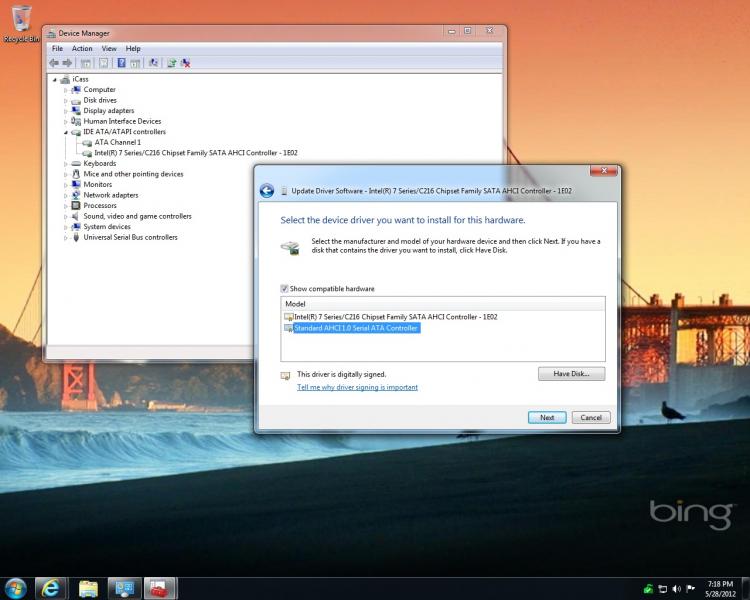Viewport: 750px width, 600px height.
Task: Select System devices tree item
Action: 107,227
